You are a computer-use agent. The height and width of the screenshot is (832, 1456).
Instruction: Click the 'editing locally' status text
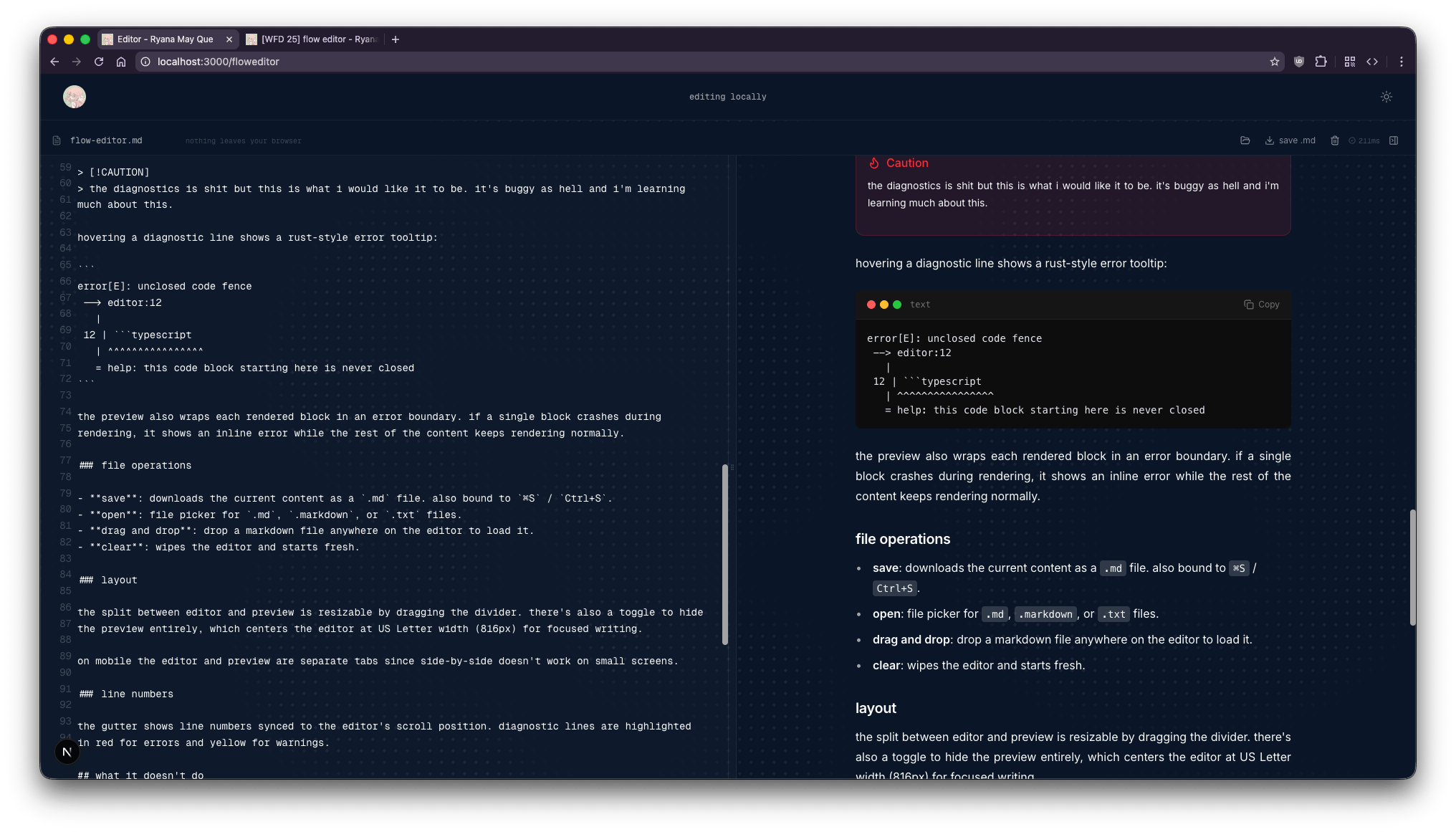coord(727,97)
